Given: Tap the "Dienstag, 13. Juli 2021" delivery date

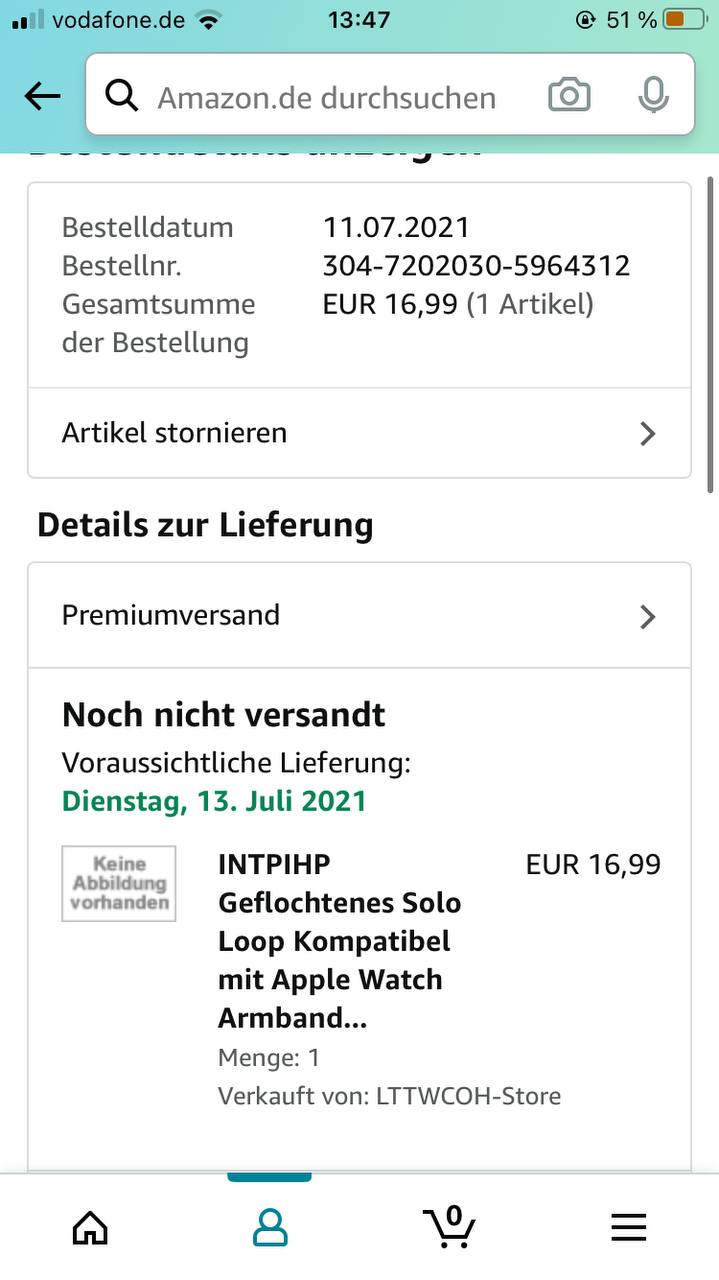Looking at the screenshot, I should tap(214, 801).
